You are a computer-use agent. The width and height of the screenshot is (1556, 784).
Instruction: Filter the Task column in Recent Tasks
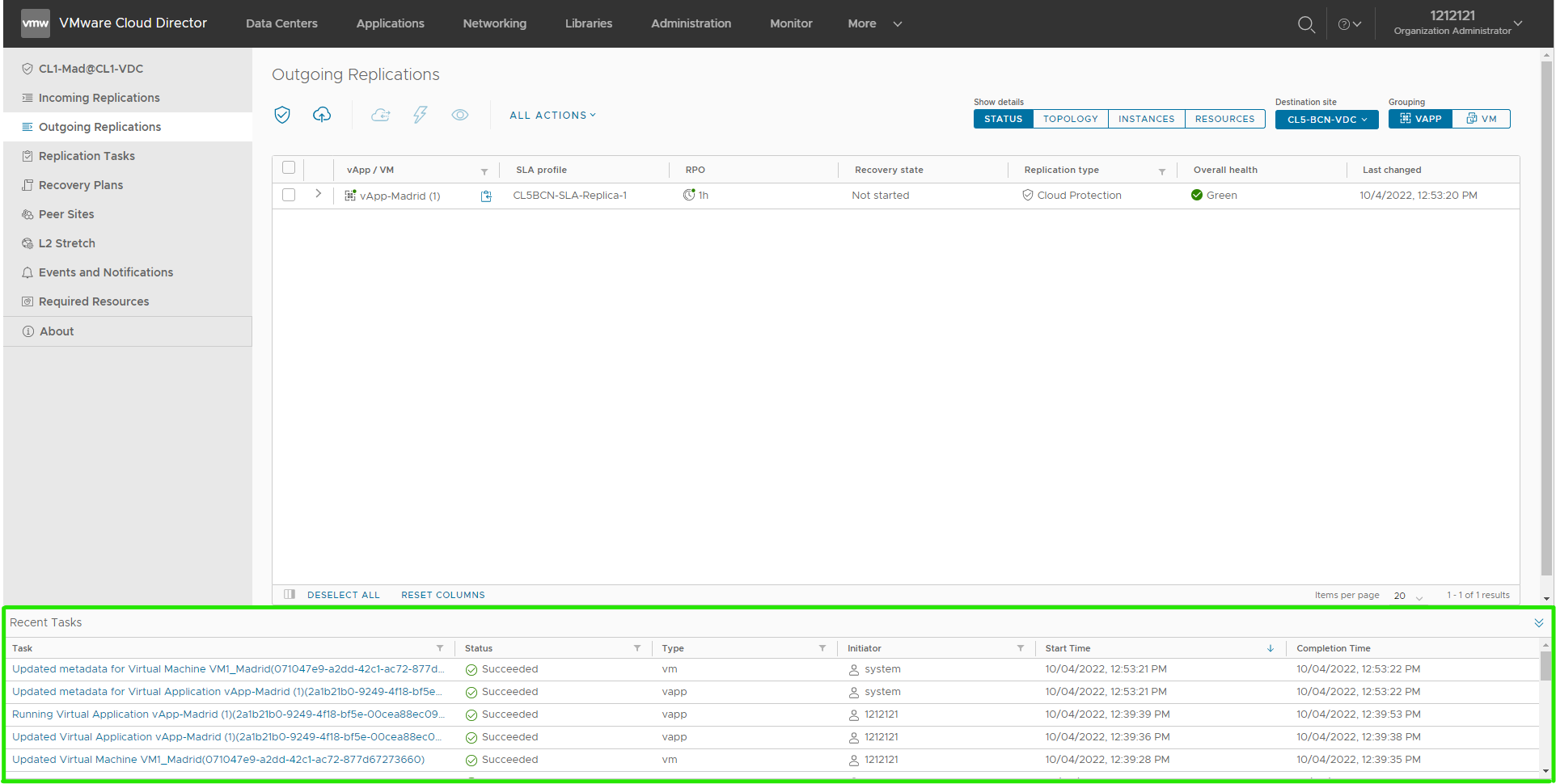click(x=440, y=648)
